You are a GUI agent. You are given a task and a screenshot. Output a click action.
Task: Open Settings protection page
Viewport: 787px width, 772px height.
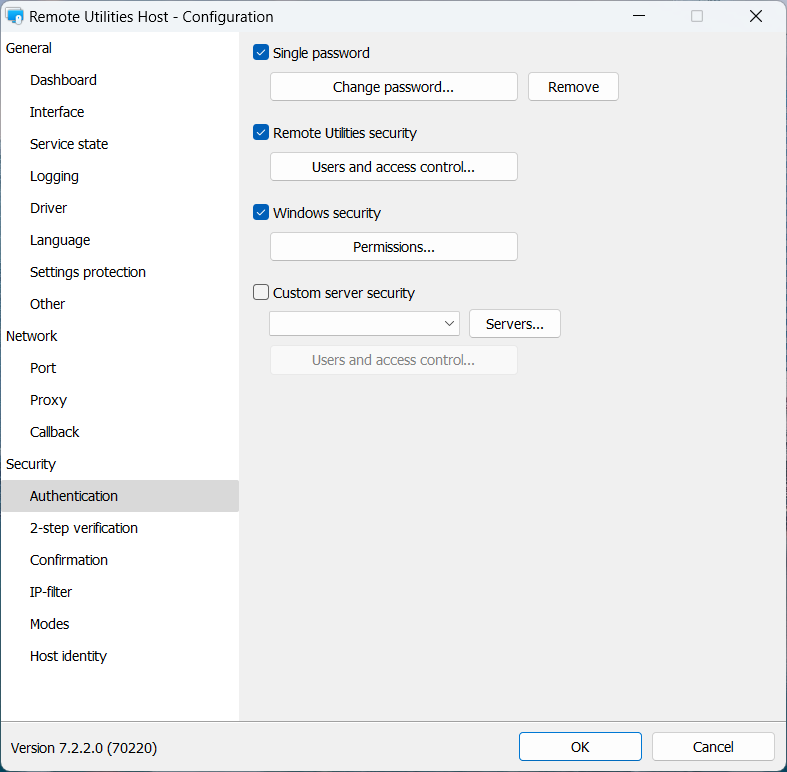[88, 272]
